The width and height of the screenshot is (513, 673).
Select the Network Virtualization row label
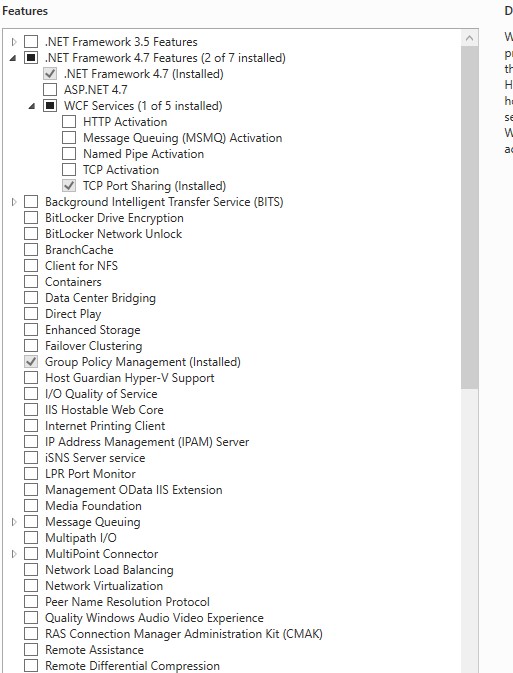click(104, 586)
